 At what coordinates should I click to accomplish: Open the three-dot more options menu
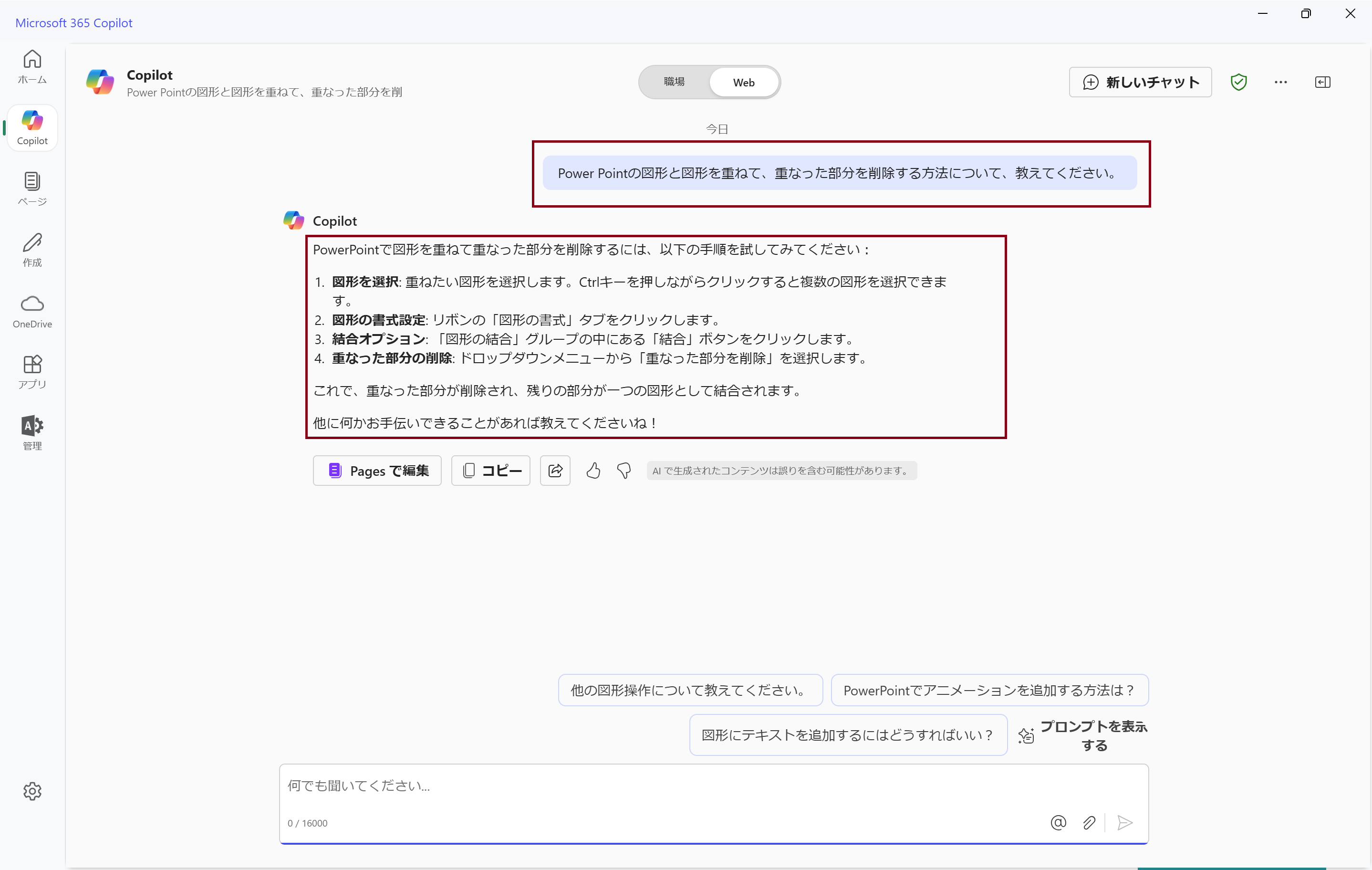(x=1281, y=82)
